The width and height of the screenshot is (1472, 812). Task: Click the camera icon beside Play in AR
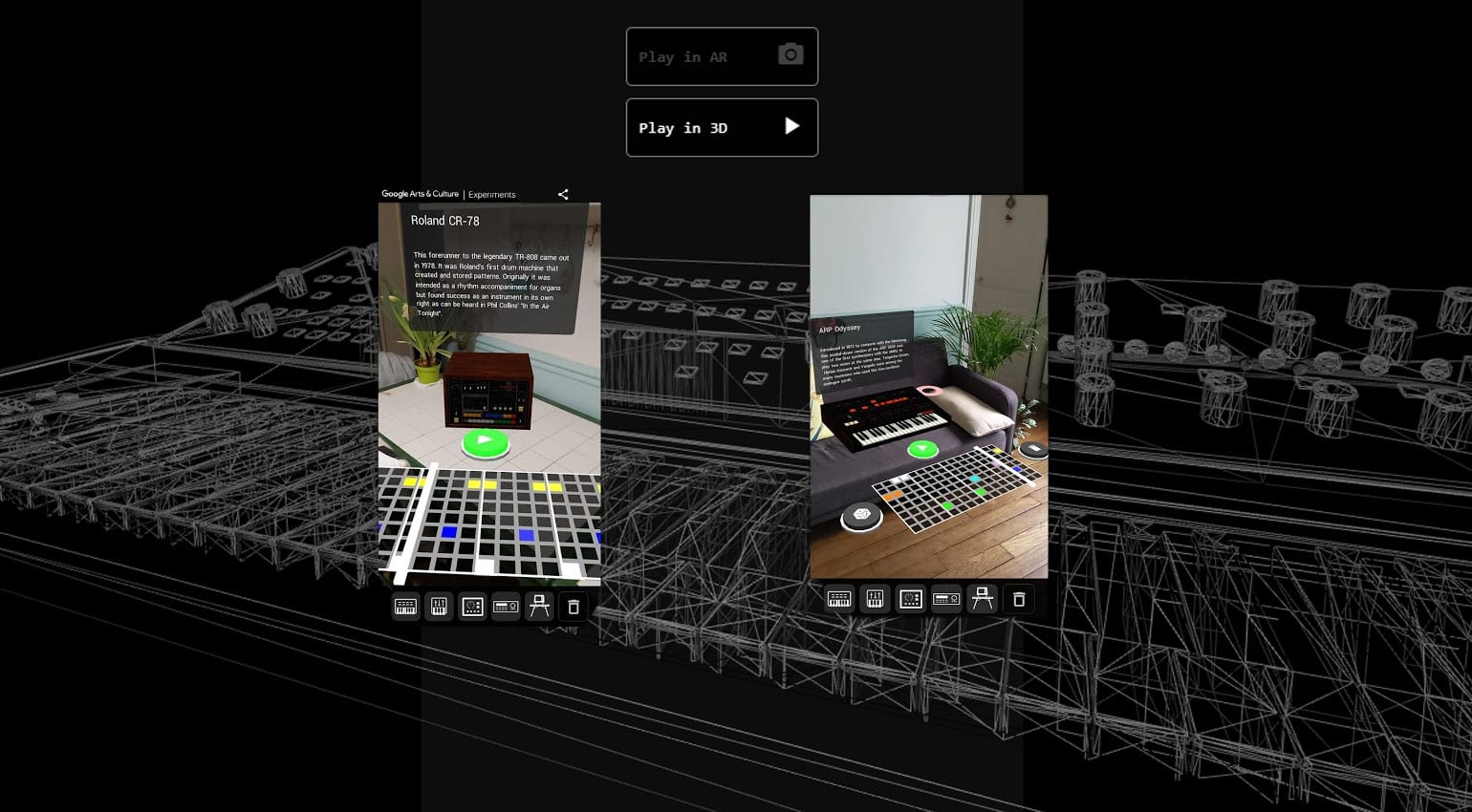point(790,54)
